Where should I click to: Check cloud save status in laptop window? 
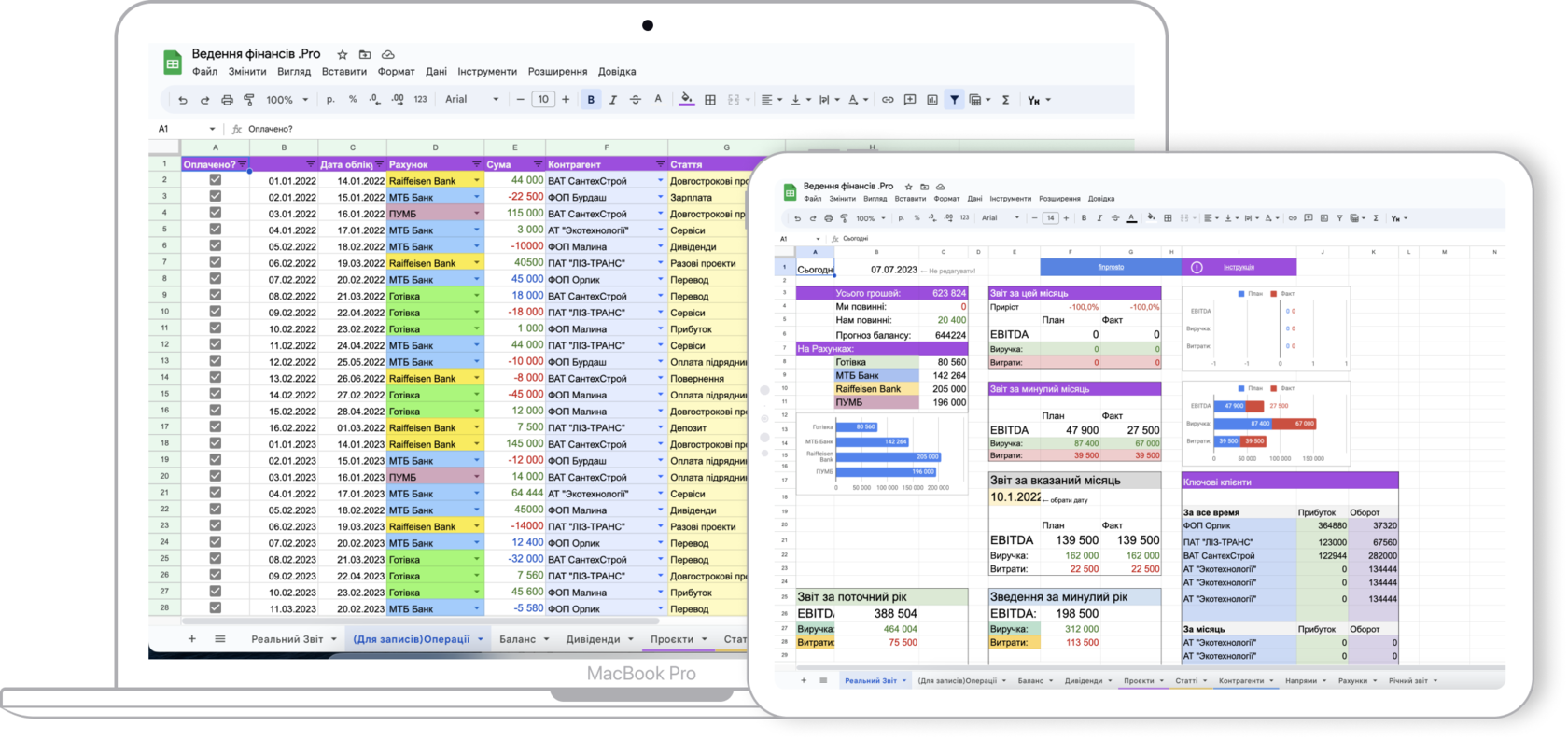click(x=388, y=55)
